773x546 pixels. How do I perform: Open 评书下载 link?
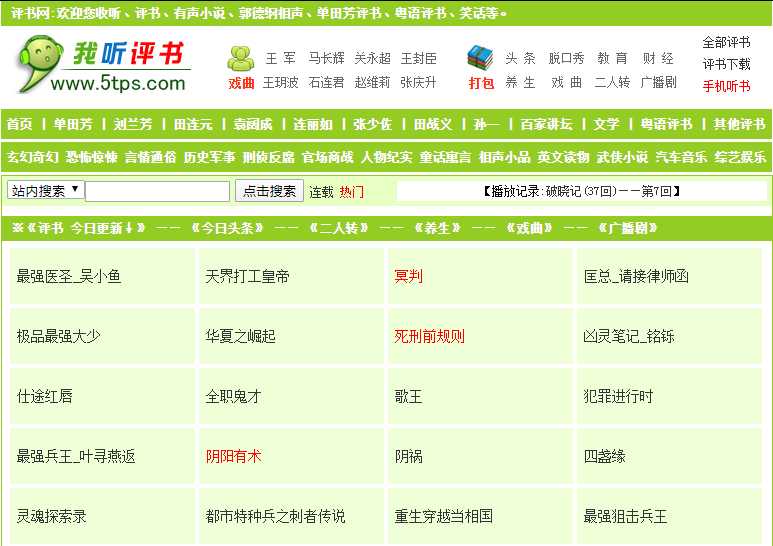click(x=727, y=64)
